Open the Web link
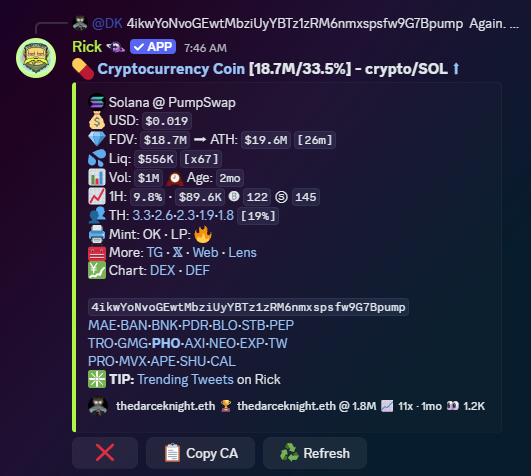The image size is (531, 476). [x=206, y=253]
